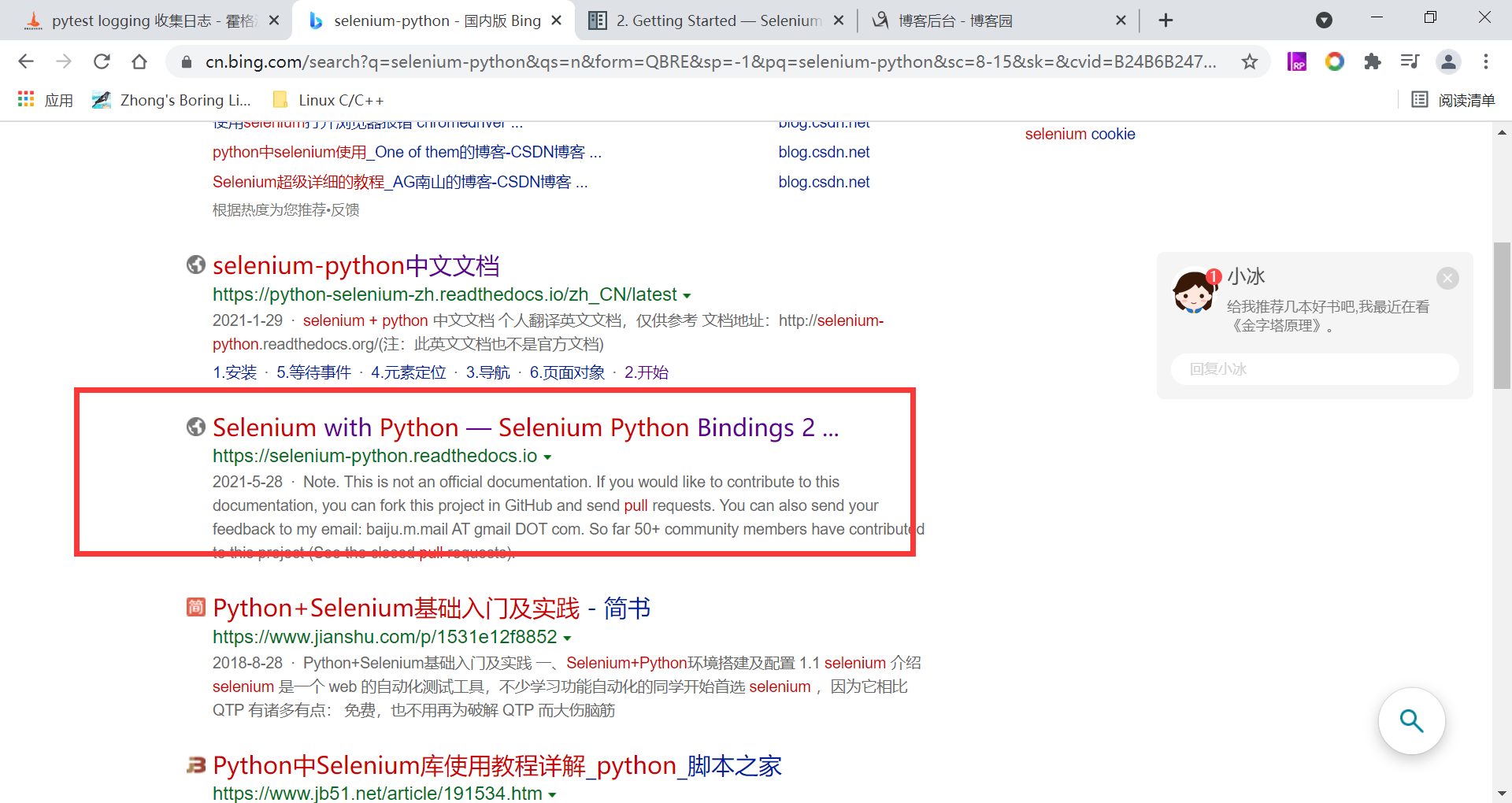Click 反馈 feedback link

(x=346, y=210)
